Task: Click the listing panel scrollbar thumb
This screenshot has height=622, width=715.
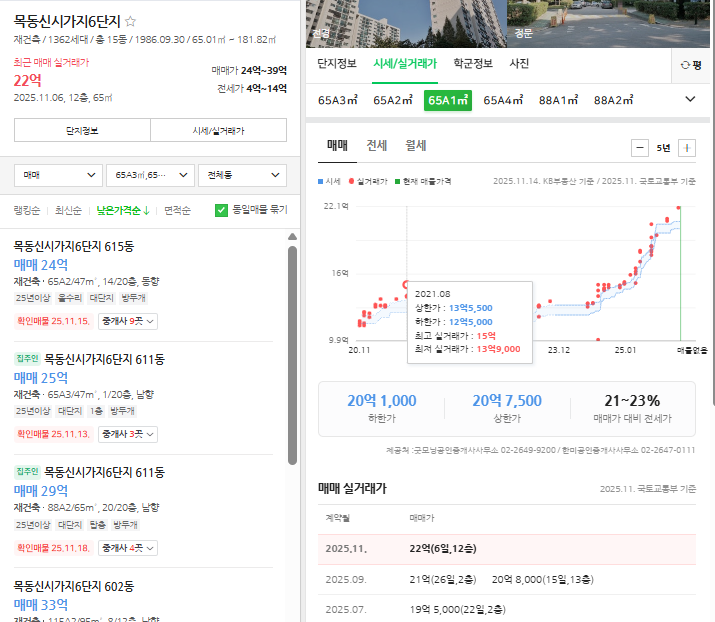Action: pyautogui.click(x=292, y=355)
